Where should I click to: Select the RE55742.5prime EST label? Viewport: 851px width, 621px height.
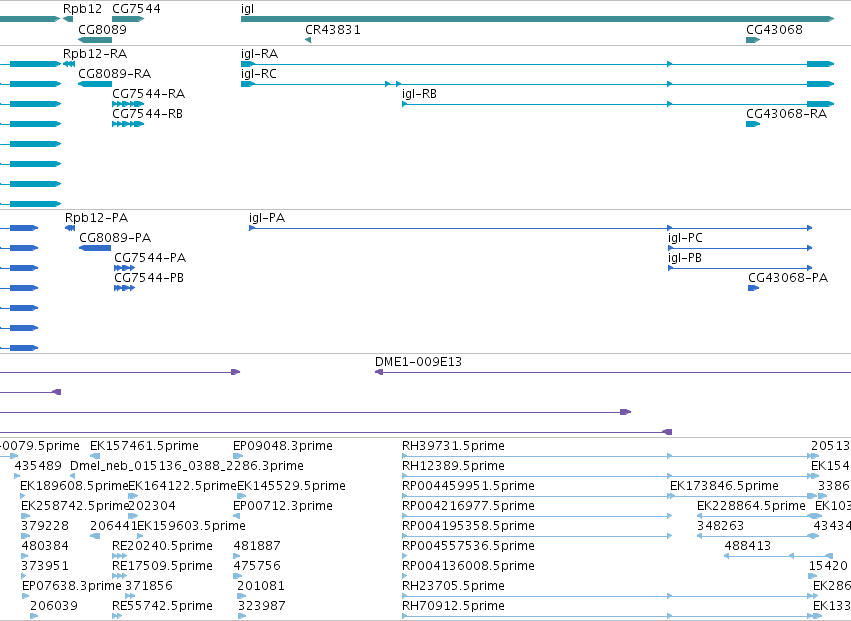(x=162, y=606)
